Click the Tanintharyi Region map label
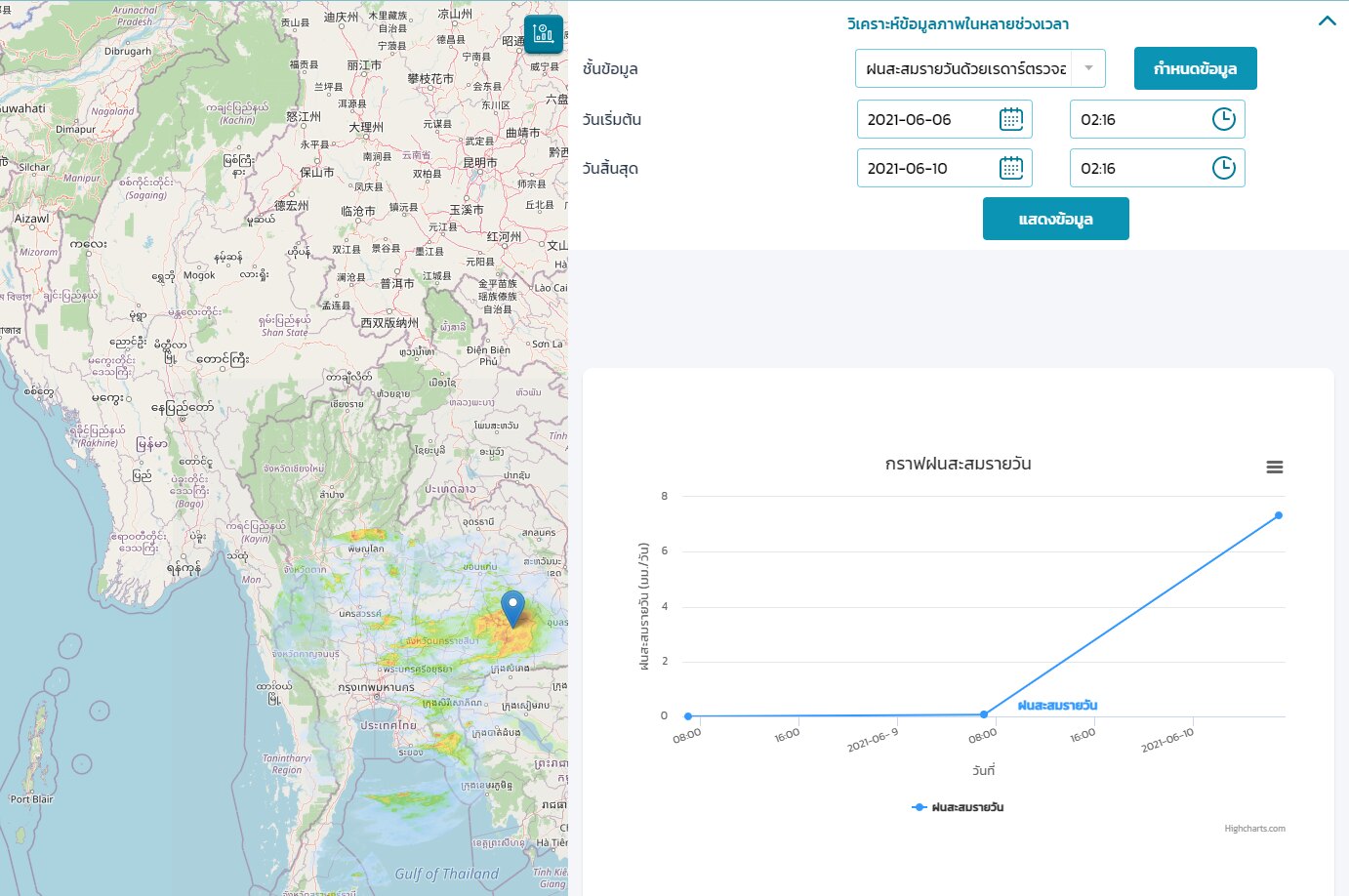 [x=287, y=764]
